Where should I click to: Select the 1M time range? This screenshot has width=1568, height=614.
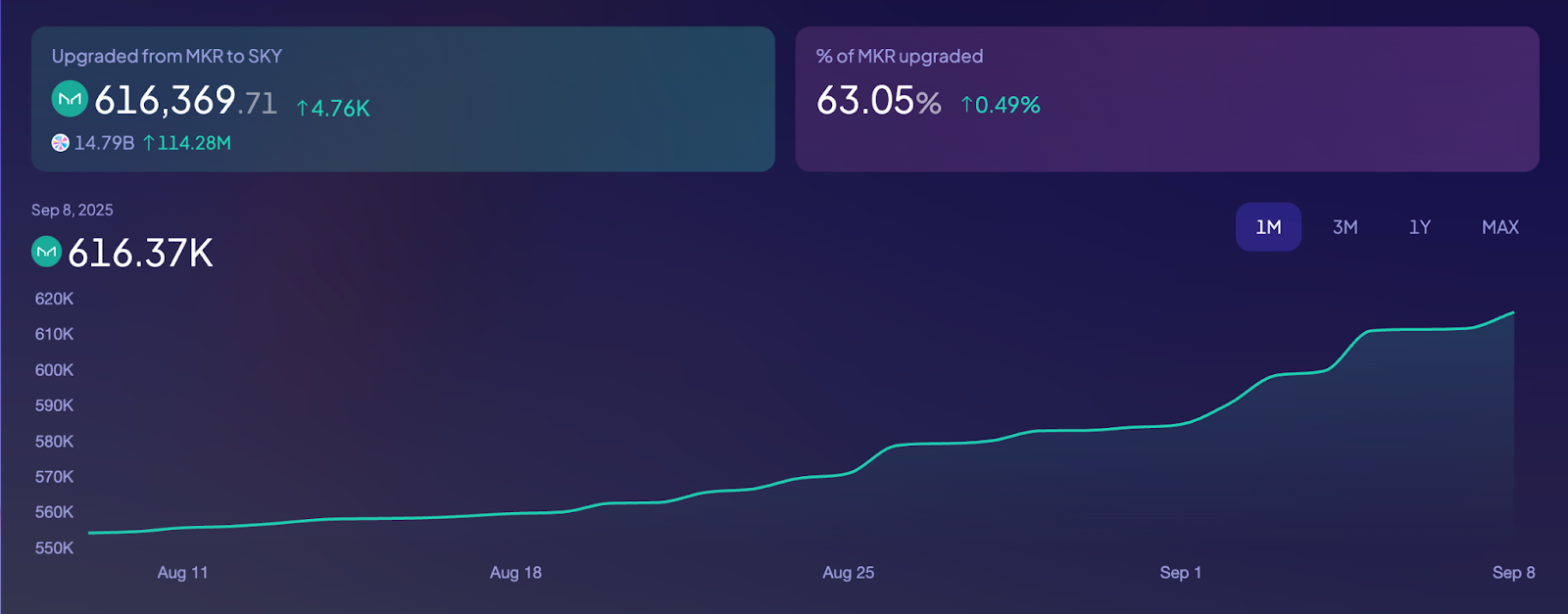[1268, 227]
